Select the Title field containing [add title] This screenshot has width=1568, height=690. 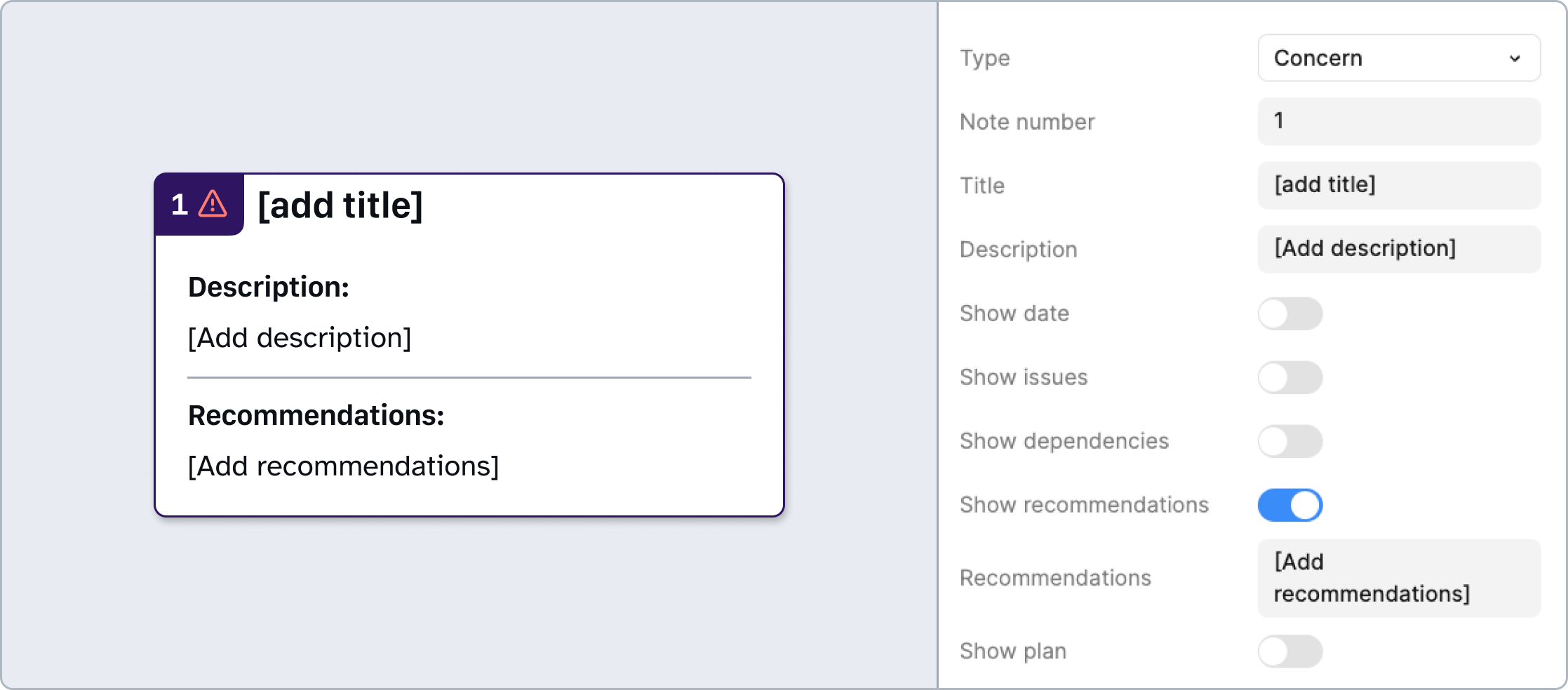coord(1398,184)
